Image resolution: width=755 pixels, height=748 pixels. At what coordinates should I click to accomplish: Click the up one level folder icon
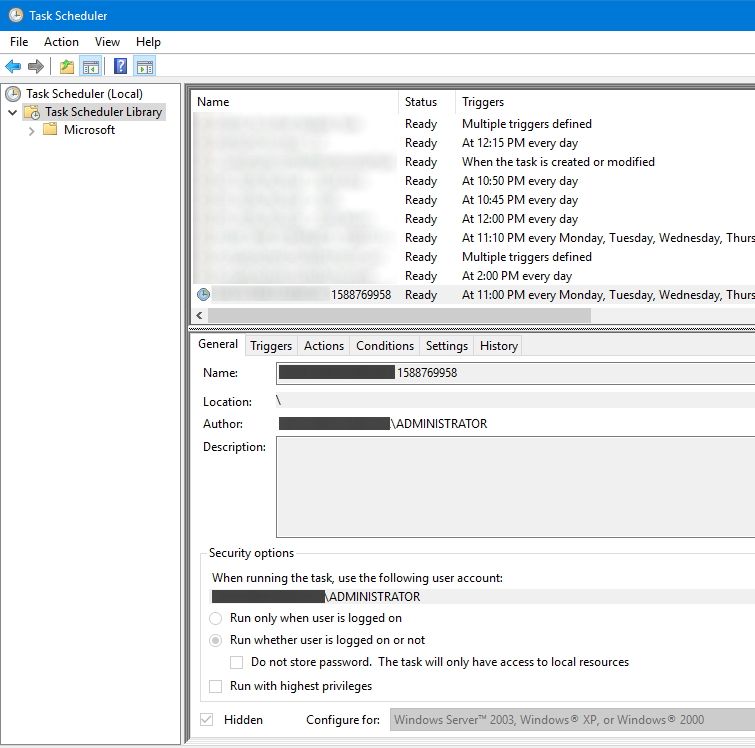tap(66, 66)
